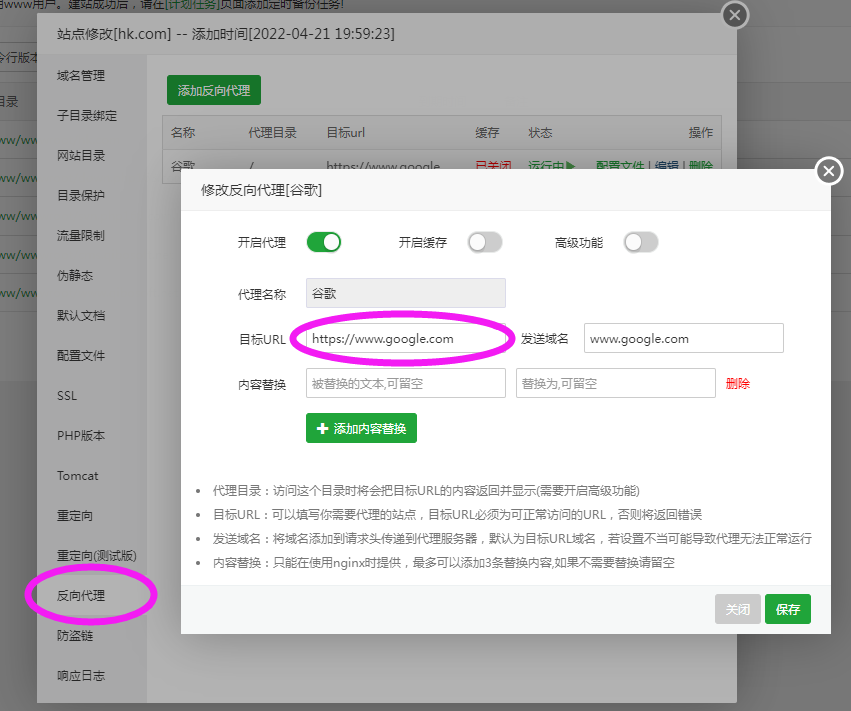Click the 代理目录 help text line
Viewport: 851px width, 711px height.
[x=426, y=491]
